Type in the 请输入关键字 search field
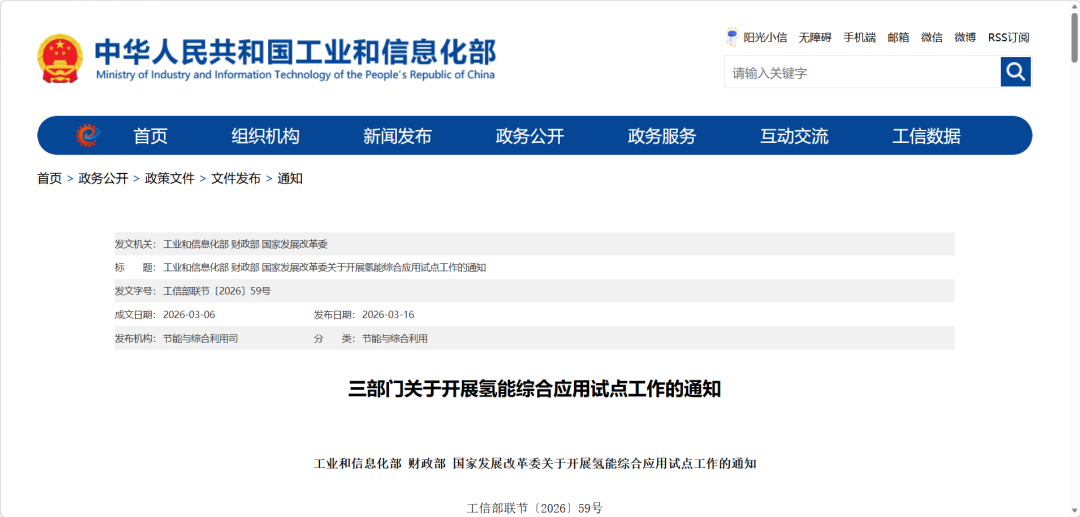The image size is (1080, 517). 861,72
